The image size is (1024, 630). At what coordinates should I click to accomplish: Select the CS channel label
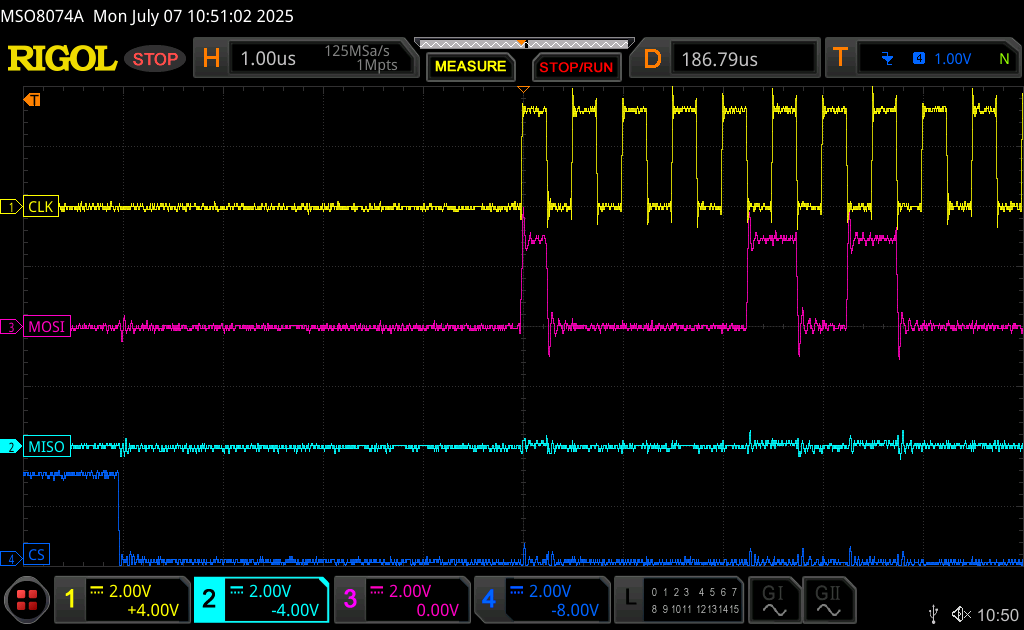coord(37,555)
